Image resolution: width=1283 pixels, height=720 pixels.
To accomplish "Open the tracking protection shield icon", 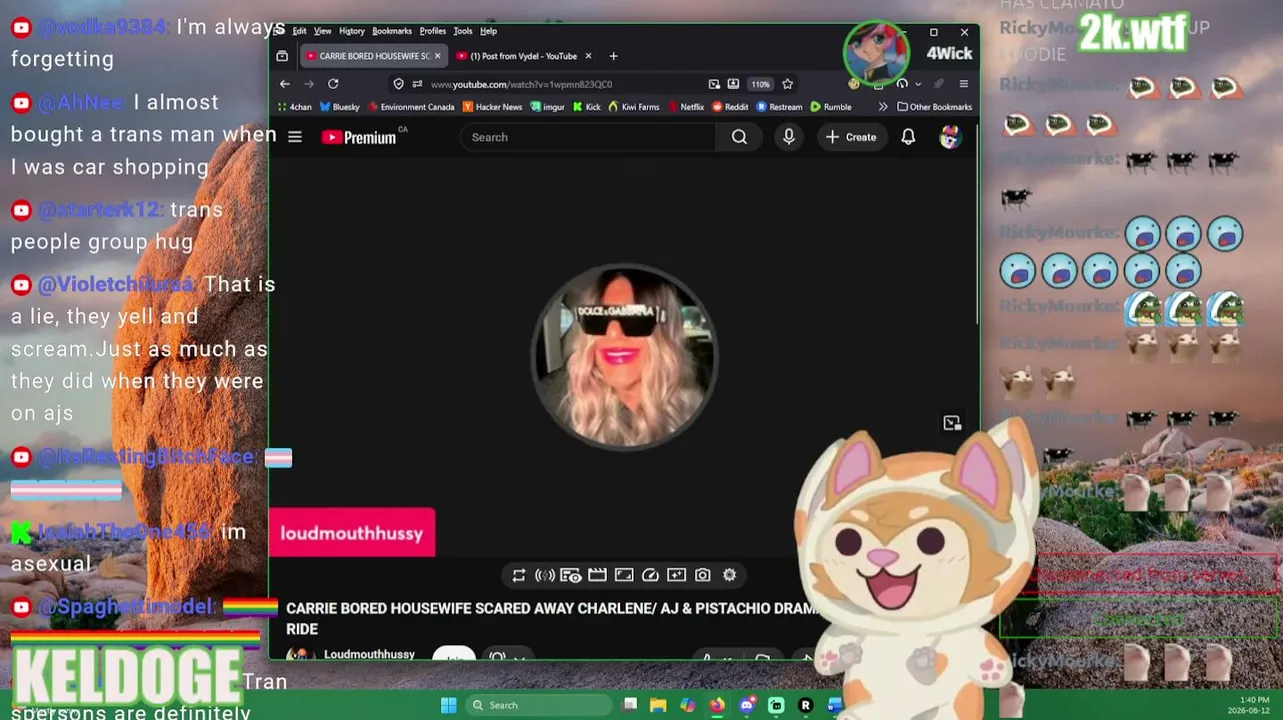I will (x=398, y=84).
